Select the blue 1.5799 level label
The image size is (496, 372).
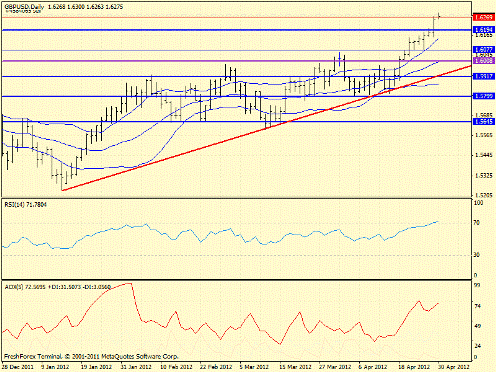(484, 96)
